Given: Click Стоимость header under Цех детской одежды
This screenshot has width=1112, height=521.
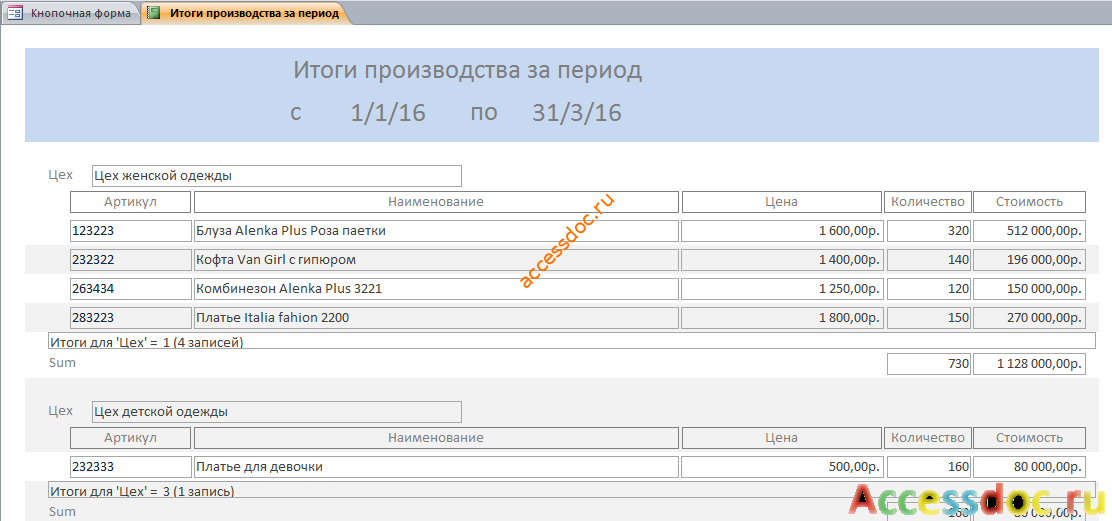Looking at the screenshot, I should 1029,438.
